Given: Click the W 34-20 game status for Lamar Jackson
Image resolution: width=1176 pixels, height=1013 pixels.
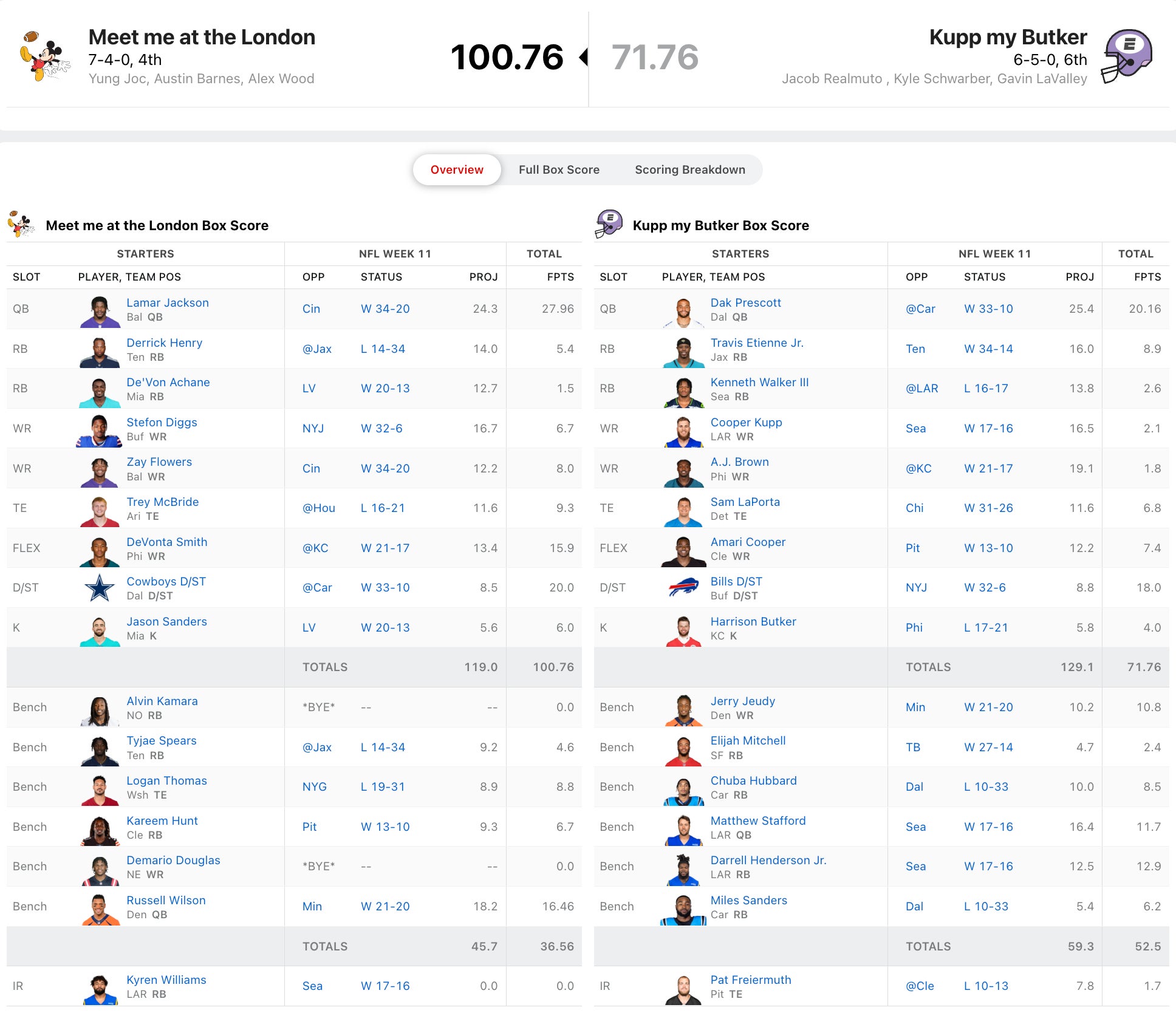Looking at the screenshot, I should click(x=385, y=309).
